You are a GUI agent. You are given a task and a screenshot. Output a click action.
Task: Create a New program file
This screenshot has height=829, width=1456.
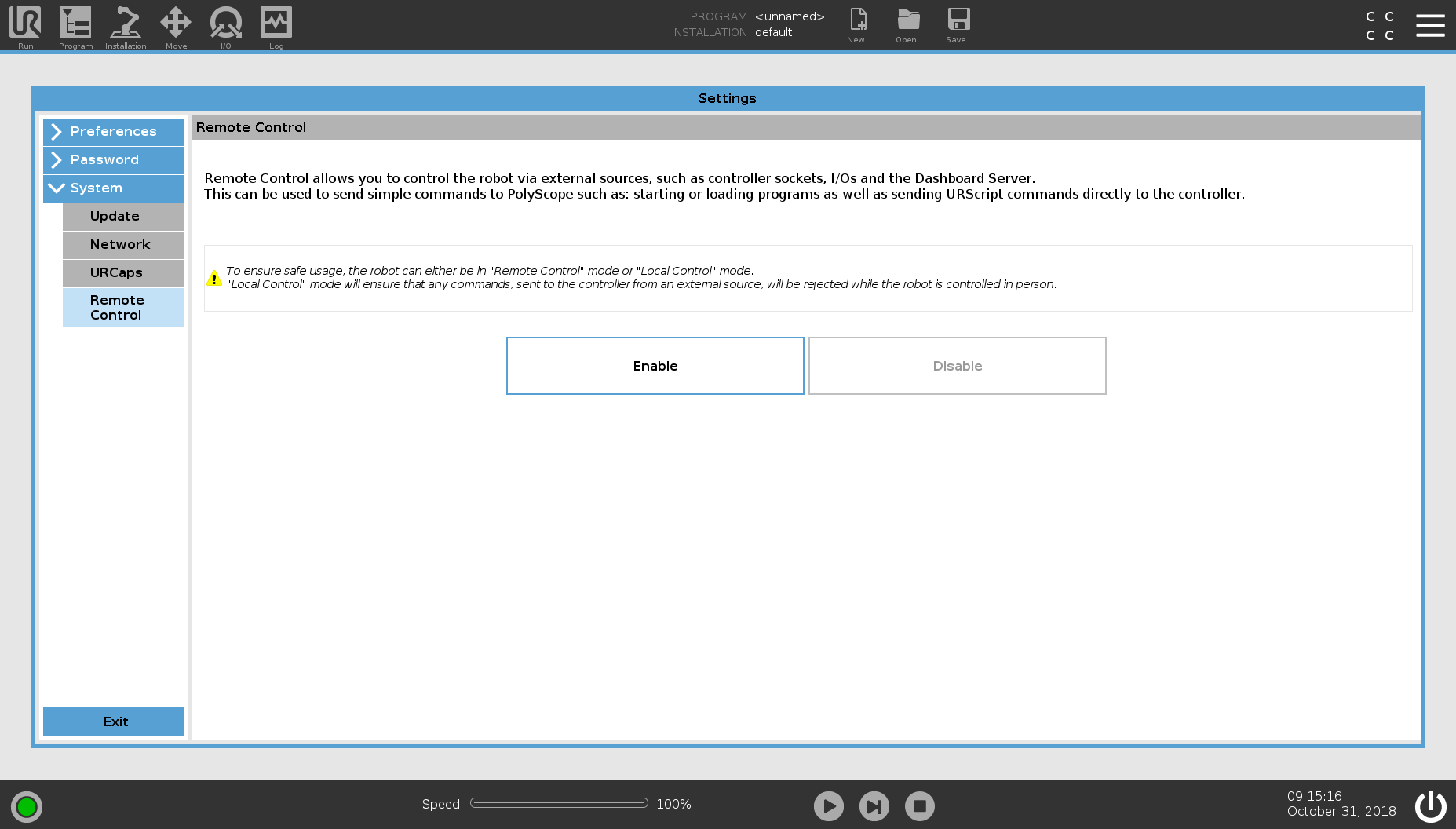point(859,25)
